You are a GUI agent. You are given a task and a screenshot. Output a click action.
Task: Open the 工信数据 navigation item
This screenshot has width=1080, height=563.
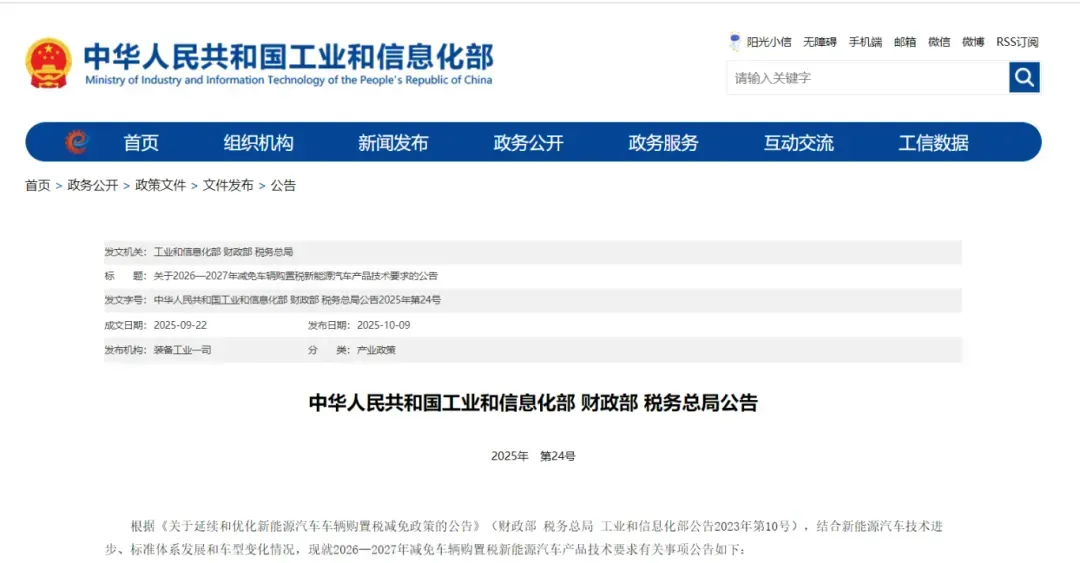[x=933, y=143]
